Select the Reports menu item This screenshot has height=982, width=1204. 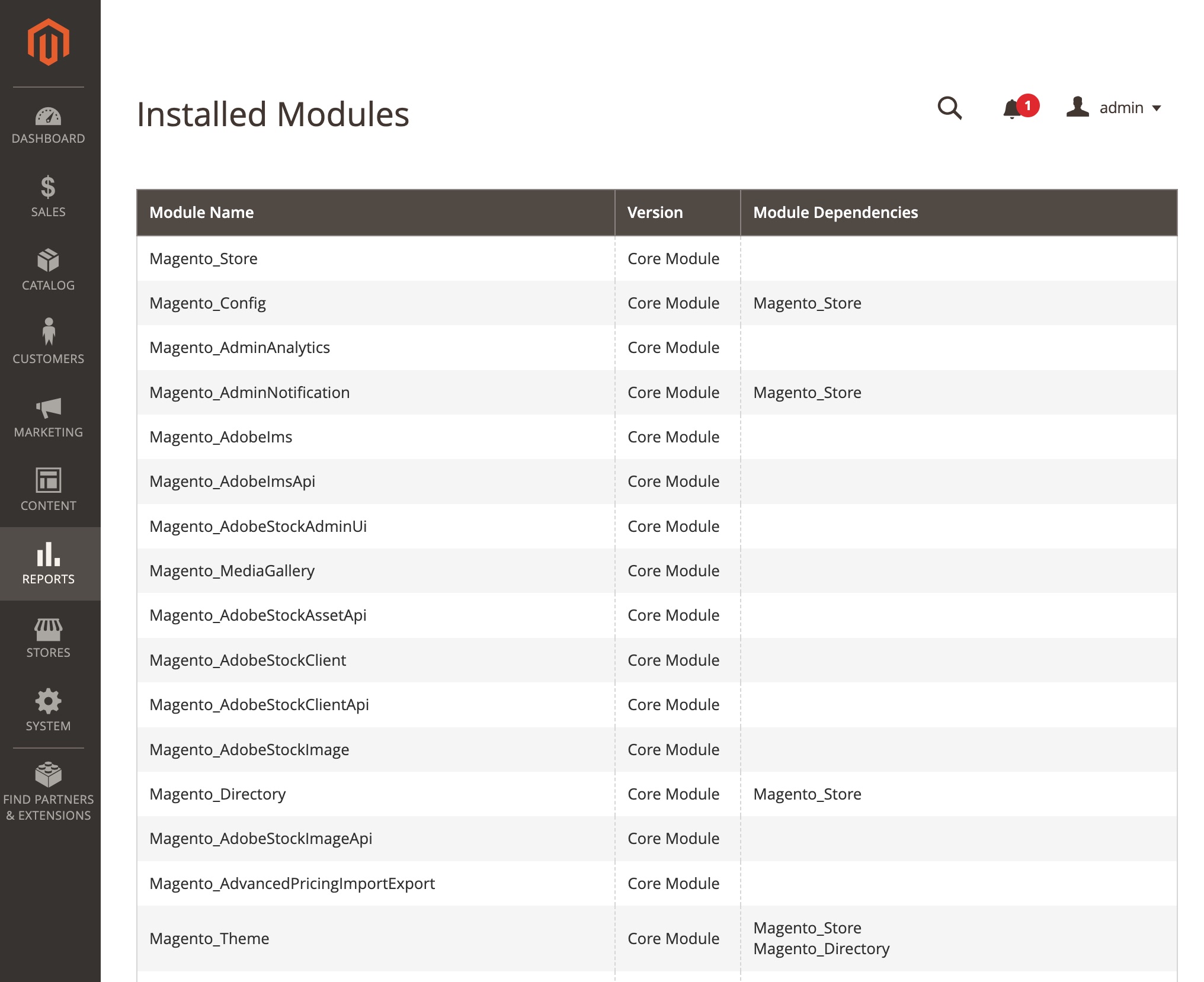(x=49, y=563)
